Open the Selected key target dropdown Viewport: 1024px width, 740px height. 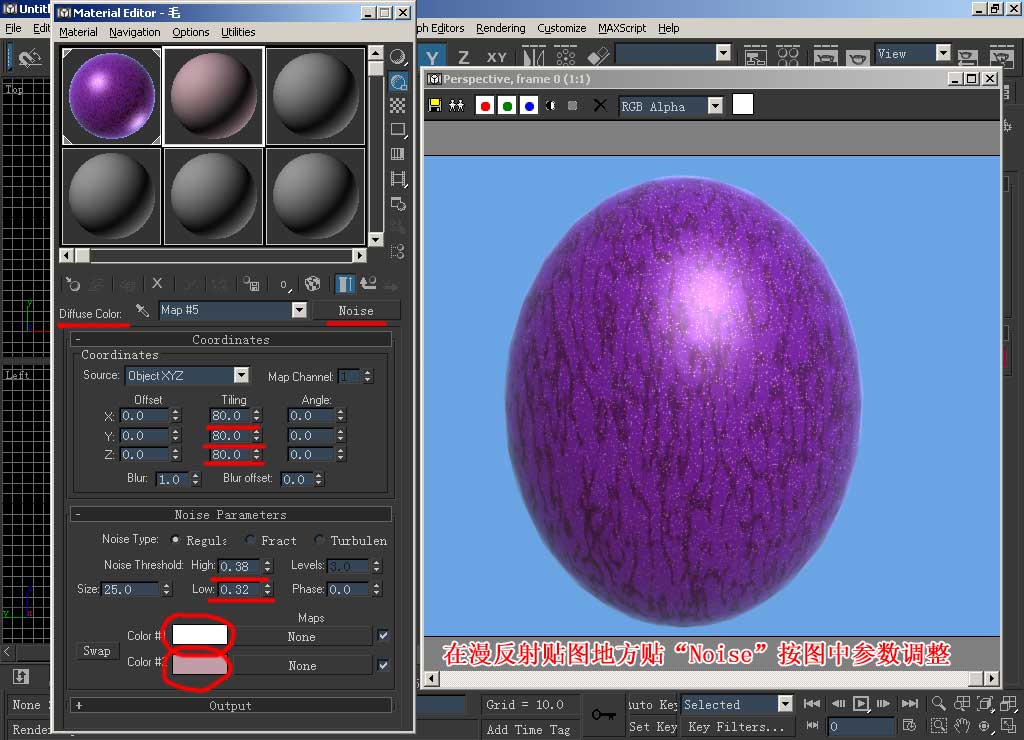(x=785, y=703)
